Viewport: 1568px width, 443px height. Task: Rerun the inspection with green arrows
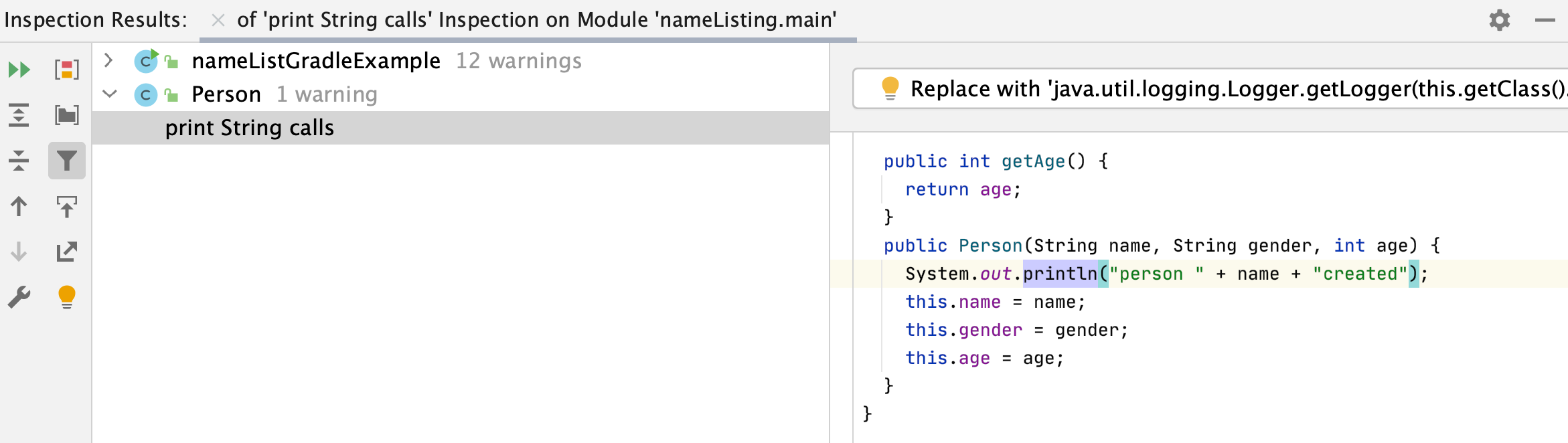click(x=19, y=70)
